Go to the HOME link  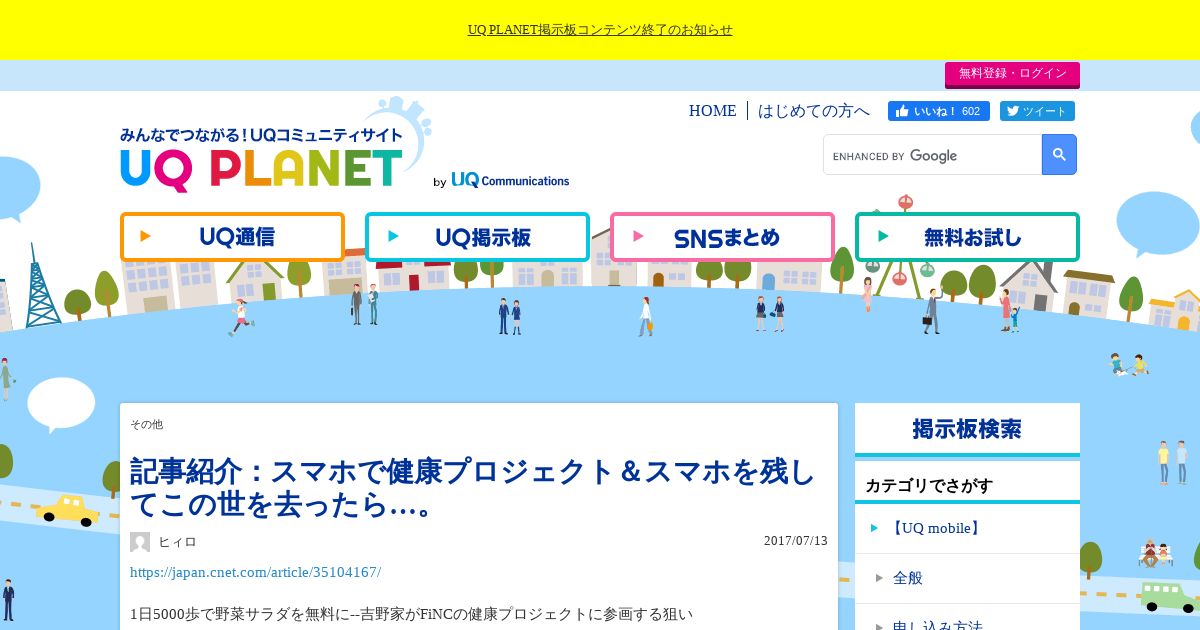712,111
